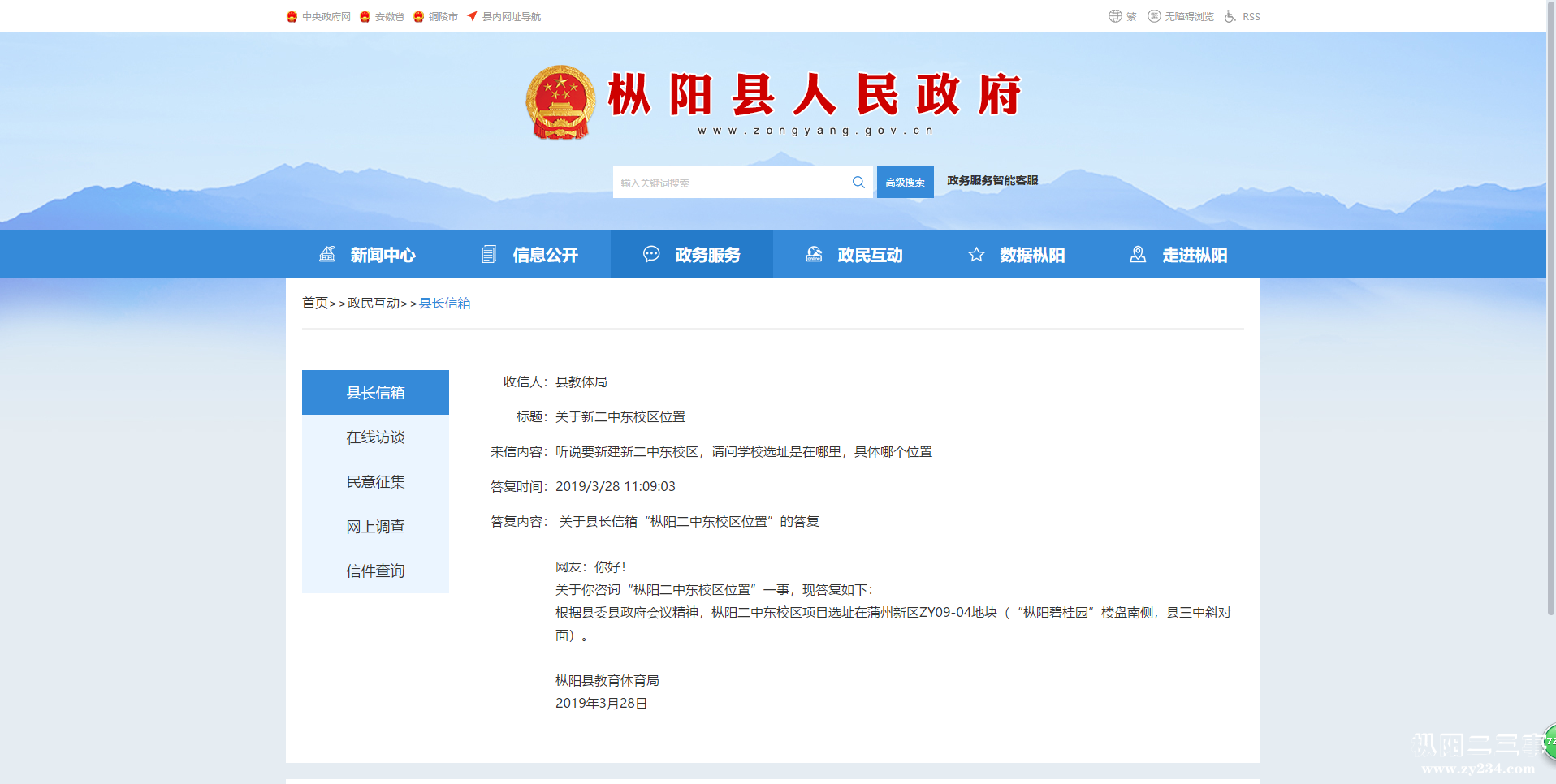Open the 县内网址导航 dropdown link
This screenshot has width=1556, height=784.
[512, 16]
